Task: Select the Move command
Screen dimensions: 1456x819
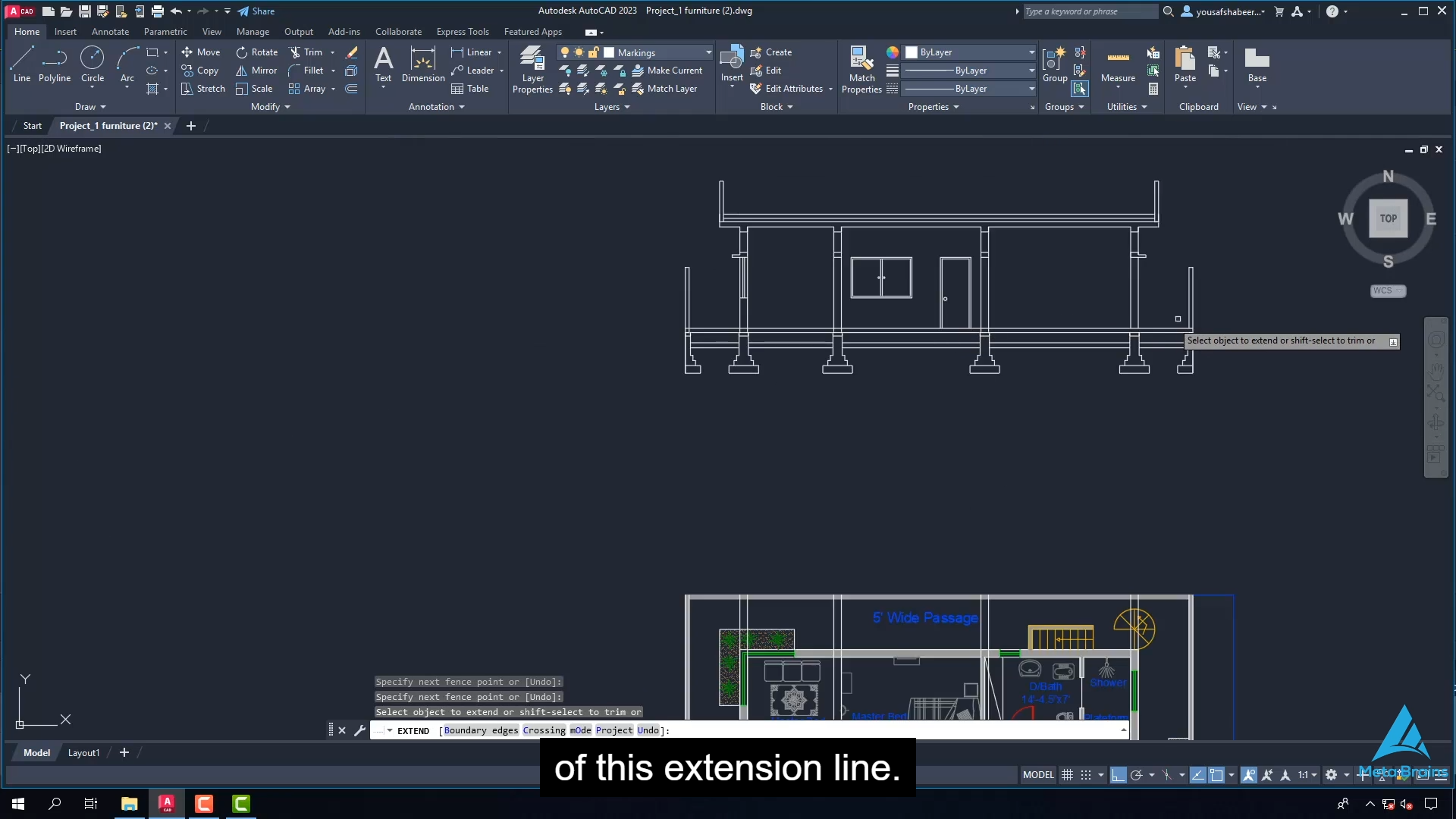Action: [201, 52]
